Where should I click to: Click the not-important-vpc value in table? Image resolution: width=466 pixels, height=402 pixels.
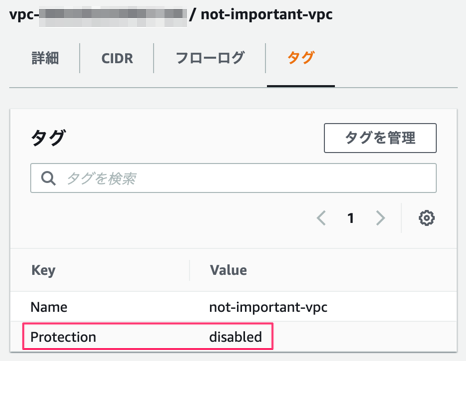268,307
